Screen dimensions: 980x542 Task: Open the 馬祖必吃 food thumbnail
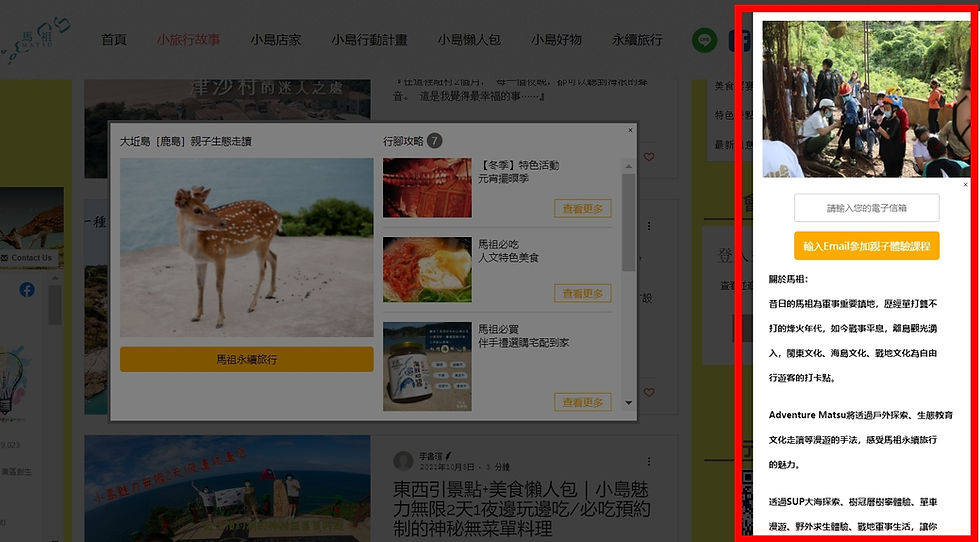pos(428,269)
